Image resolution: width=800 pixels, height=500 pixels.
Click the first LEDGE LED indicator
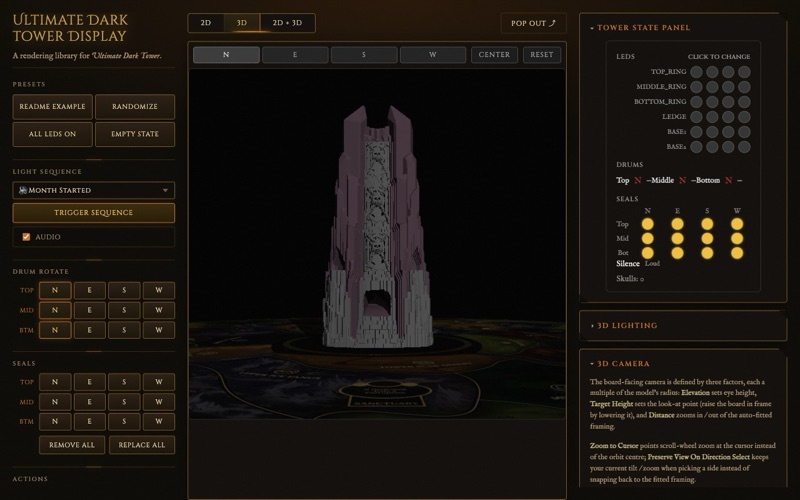[696, 117]
